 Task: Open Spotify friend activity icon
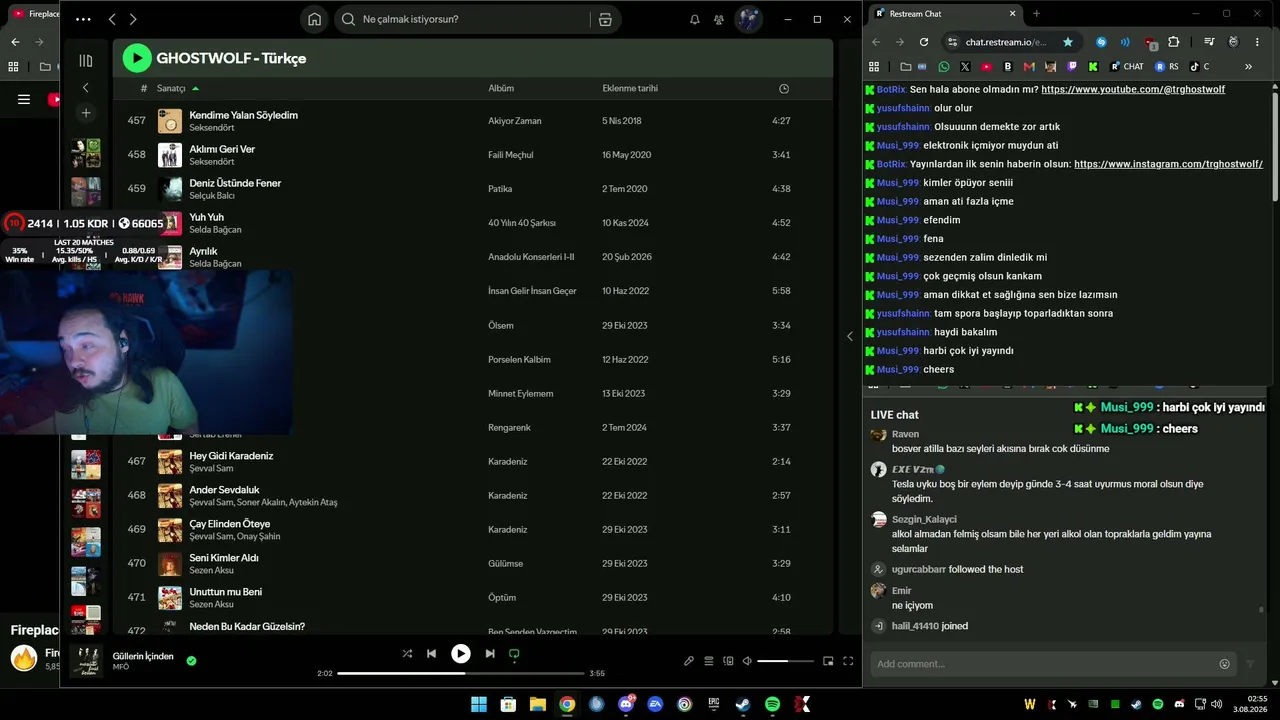[719, 19]
